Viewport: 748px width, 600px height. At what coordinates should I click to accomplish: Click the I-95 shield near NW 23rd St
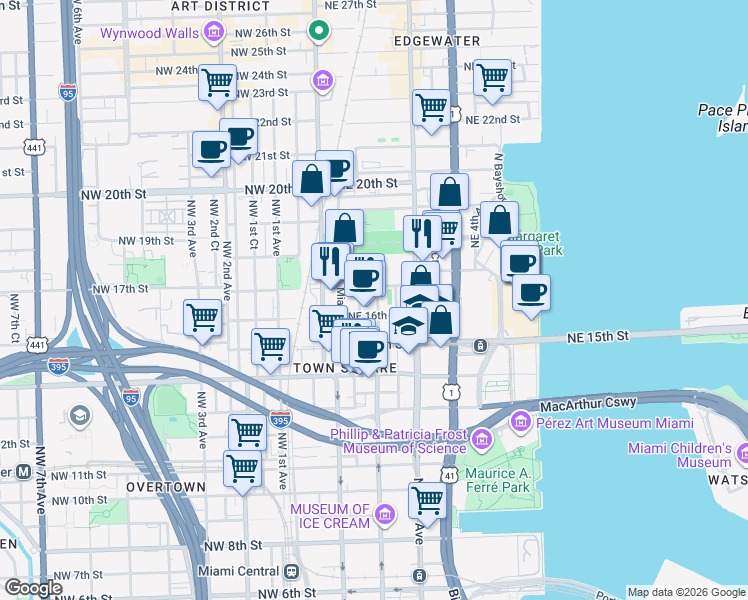(x=68, y=92)
